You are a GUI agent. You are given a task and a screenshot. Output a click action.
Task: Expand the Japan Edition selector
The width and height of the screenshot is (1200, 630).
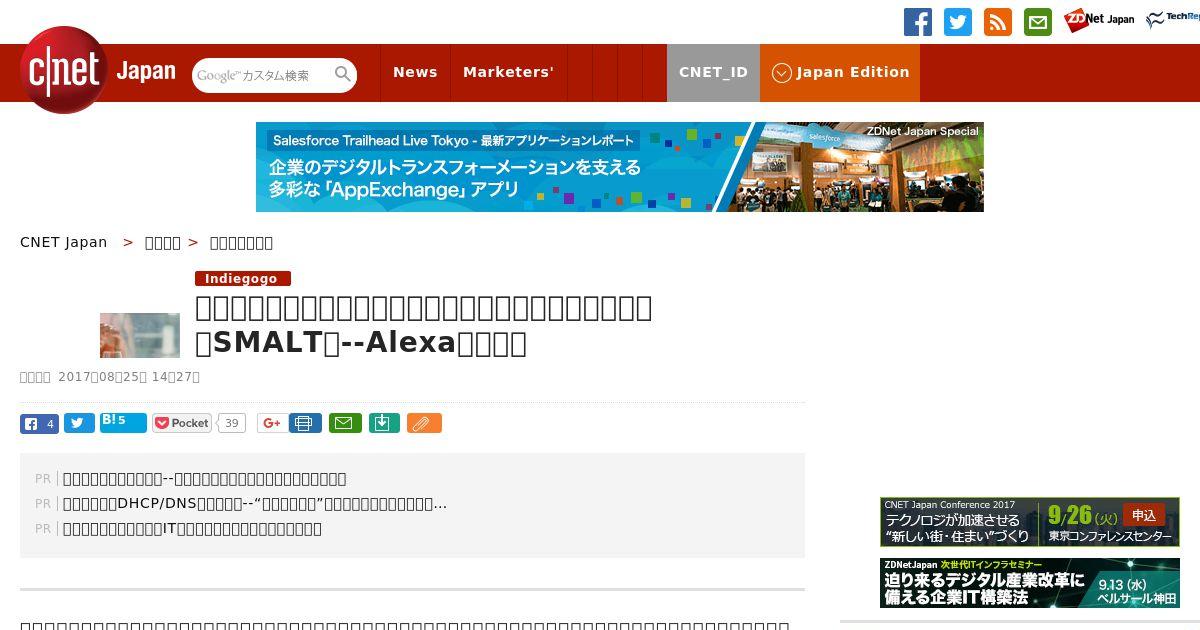point(840,72)
